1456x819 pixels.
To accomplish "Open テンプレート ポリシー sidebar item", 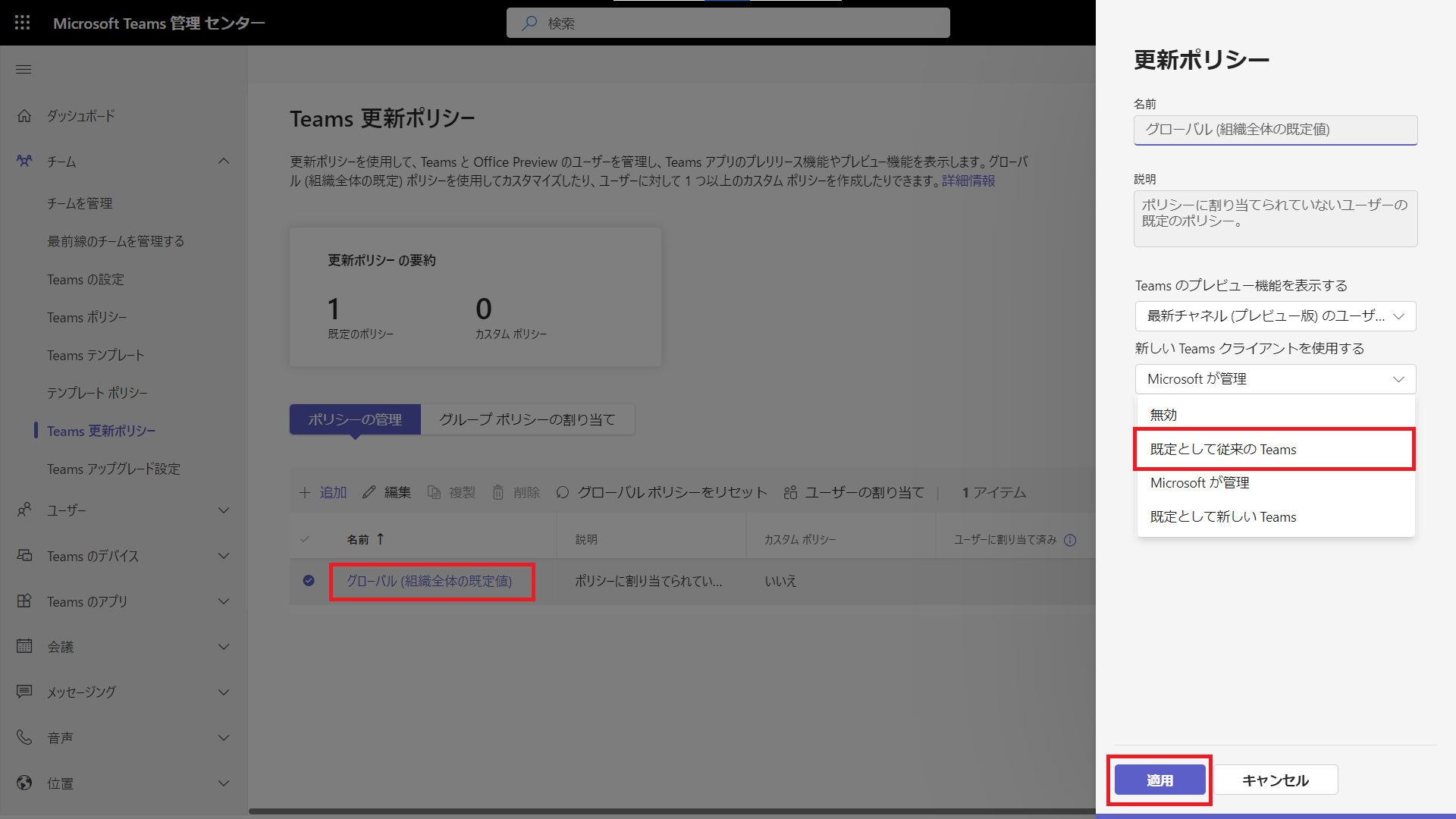I will point(98,394).
